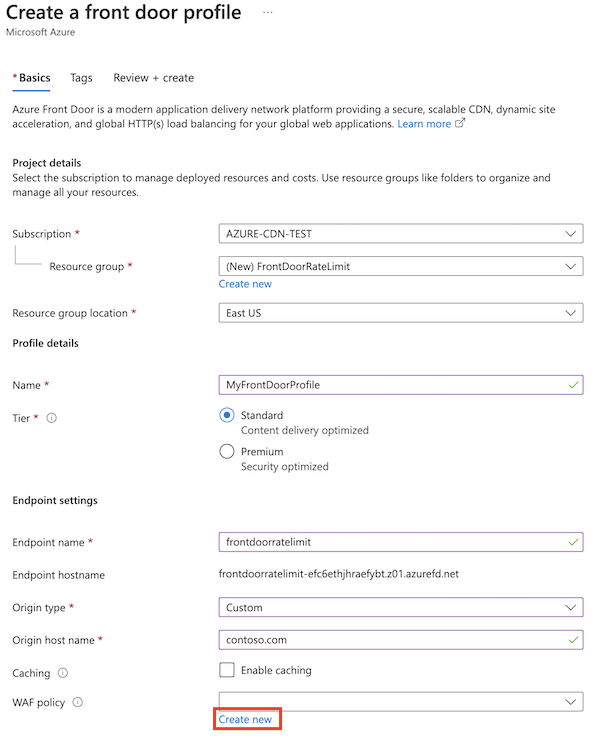This screenshot has height=747, width=600.
Task: Open the WAF policy dropdown
Action: [x=400, y=702]
